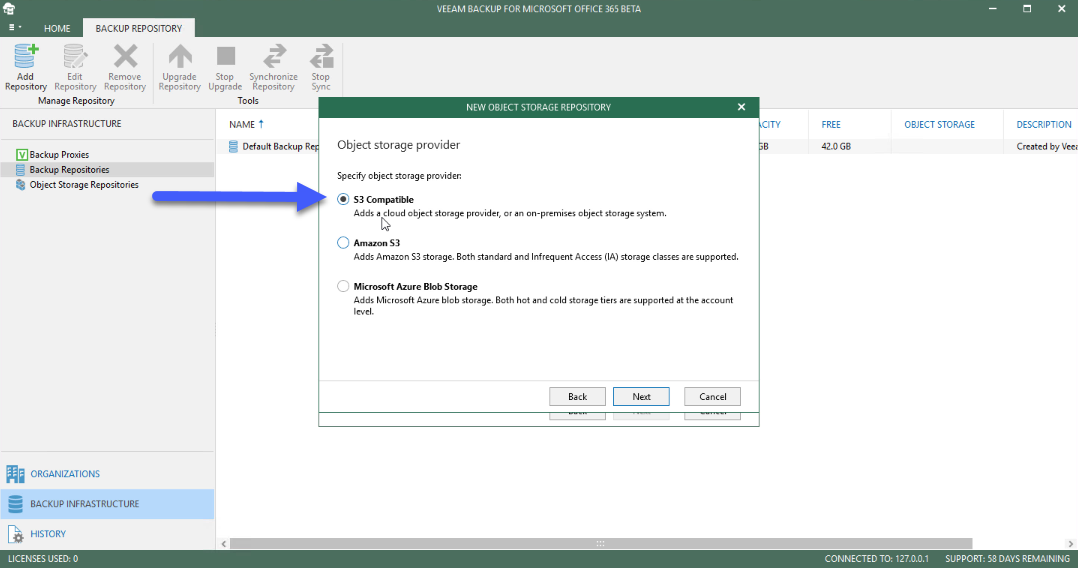Click the Add Repository icon
1078x568 pixels.
point(26,56)
